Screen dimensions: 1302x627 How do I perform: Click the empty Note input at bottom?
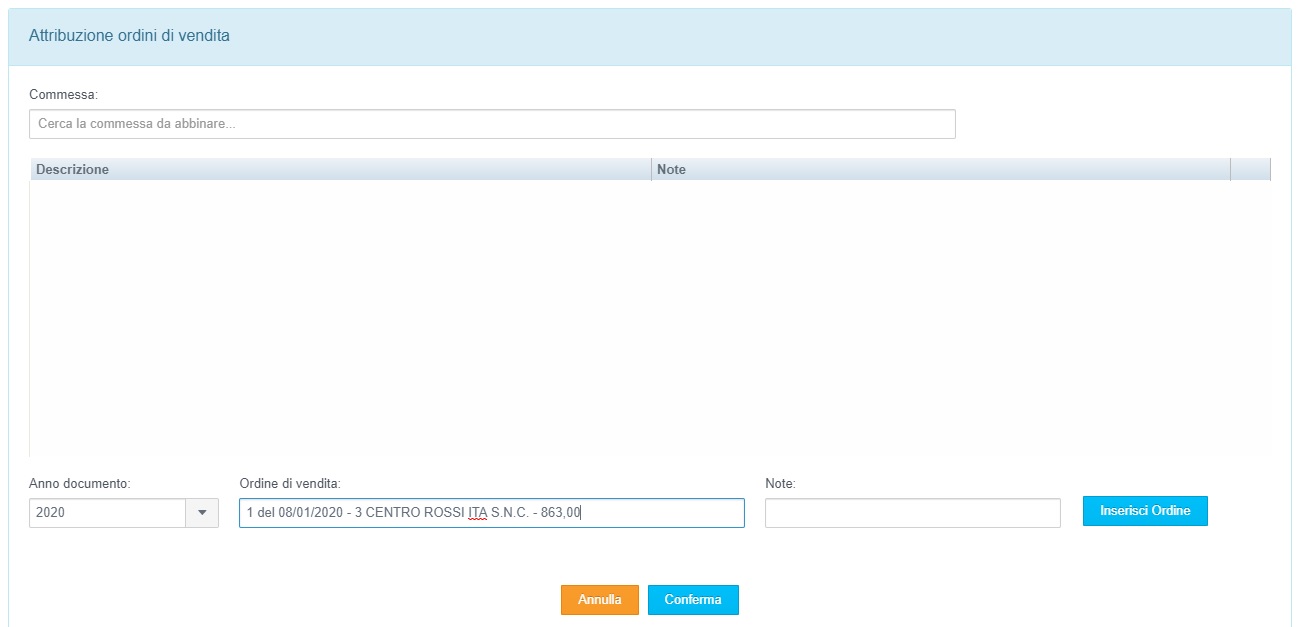tap(912, 513)
